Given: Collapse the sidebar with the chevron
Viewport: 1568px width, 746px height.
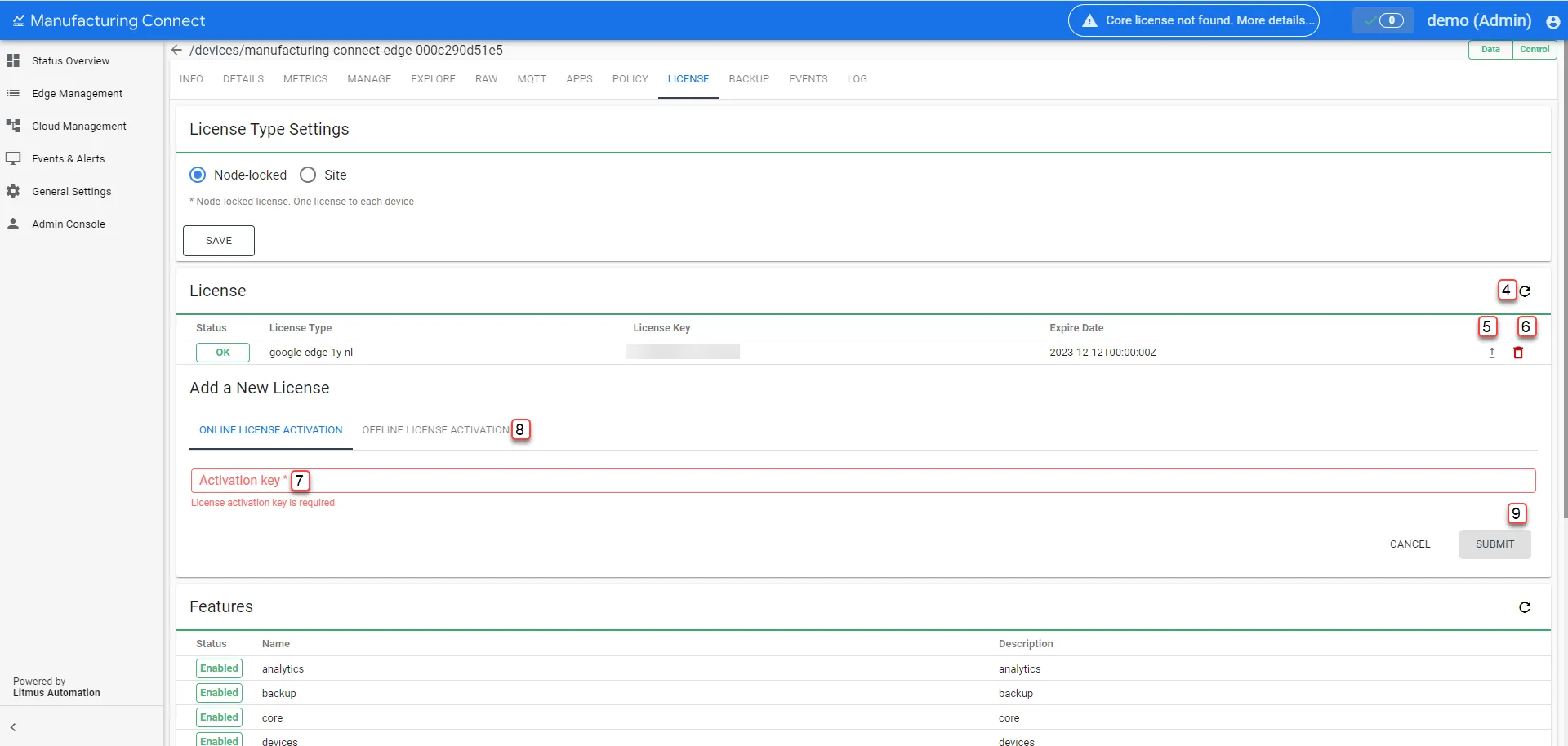Looking at the screenshot, I should (13, 727).
